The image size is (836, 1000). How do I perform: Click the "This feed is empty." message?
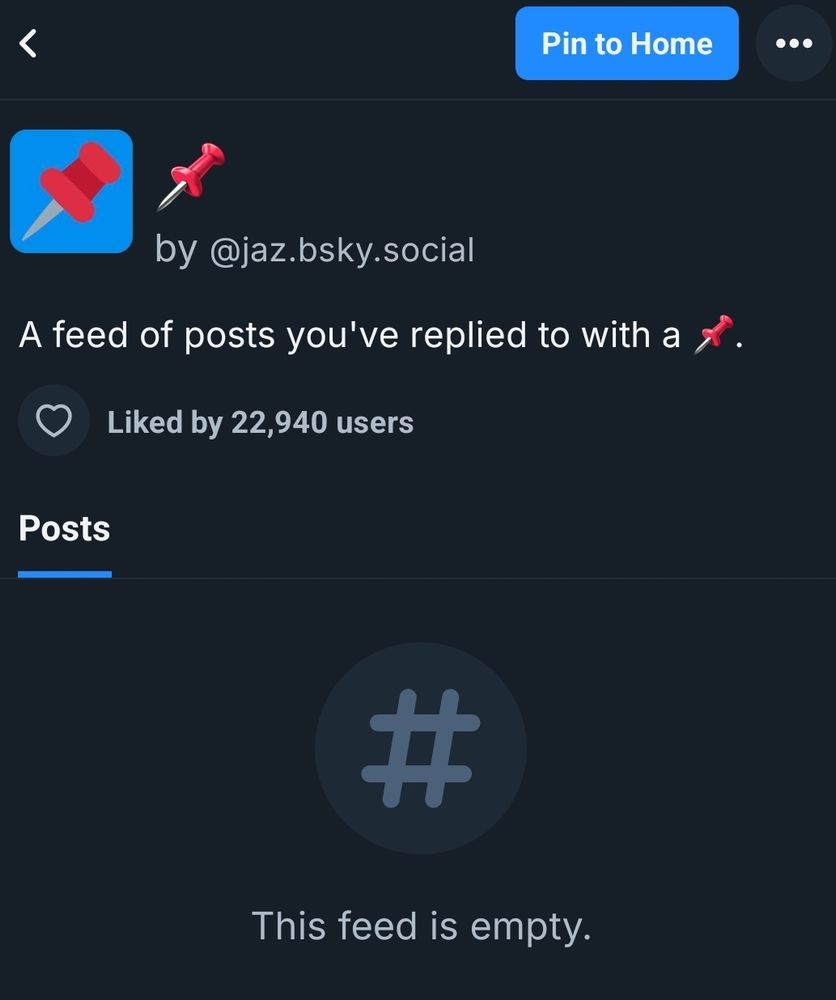coord(421,926)
